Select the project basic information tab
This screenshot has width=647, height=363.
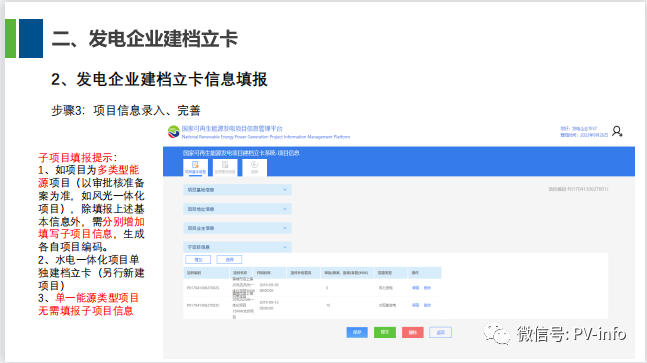pyautogui.click(x=196, y=167)
